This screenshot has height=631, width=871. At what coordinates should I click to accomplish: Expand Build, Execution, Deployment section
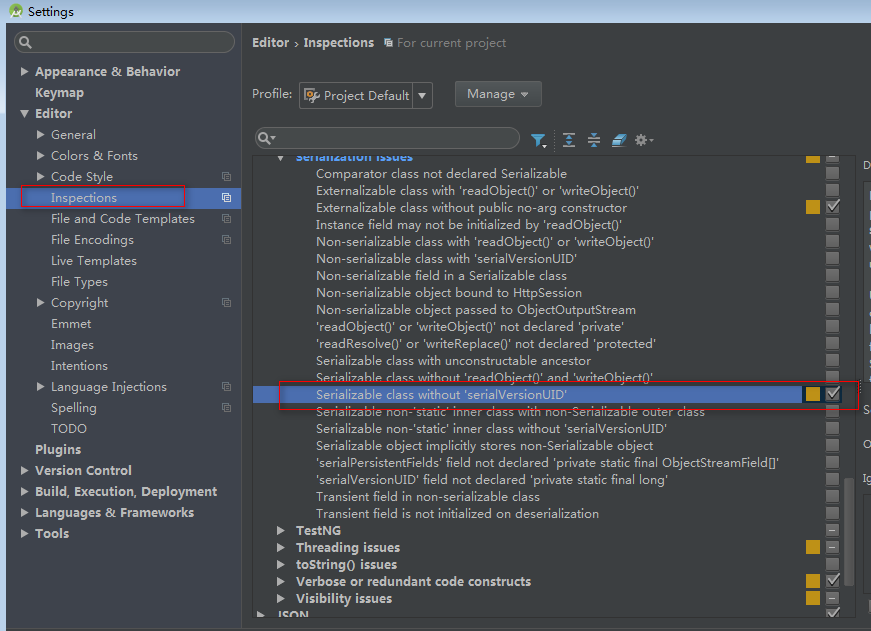point(24,492)
